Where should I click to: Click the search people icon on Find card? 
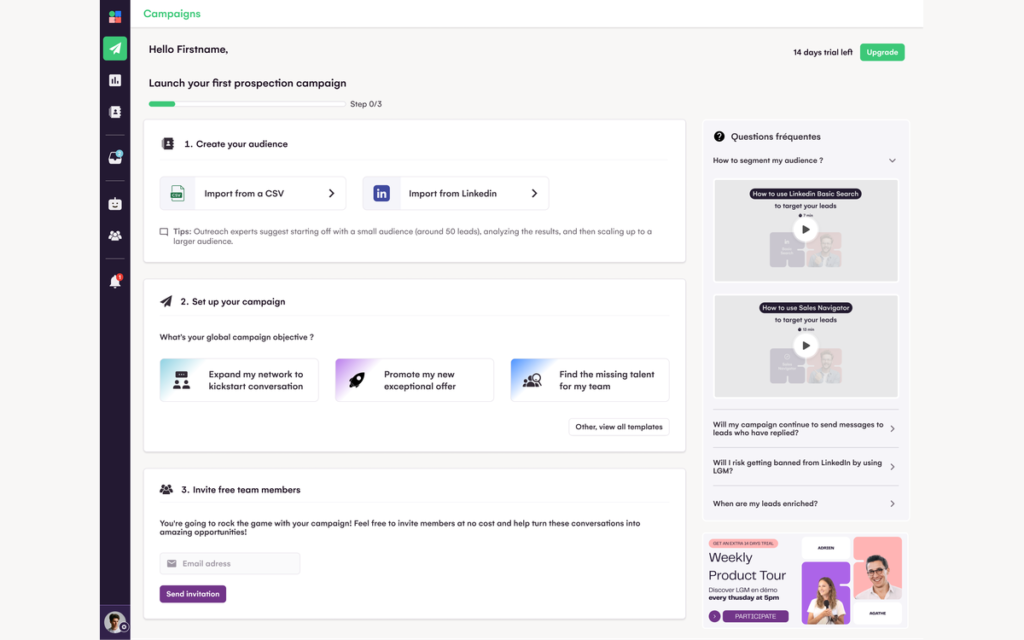click(x=532, y=380)
